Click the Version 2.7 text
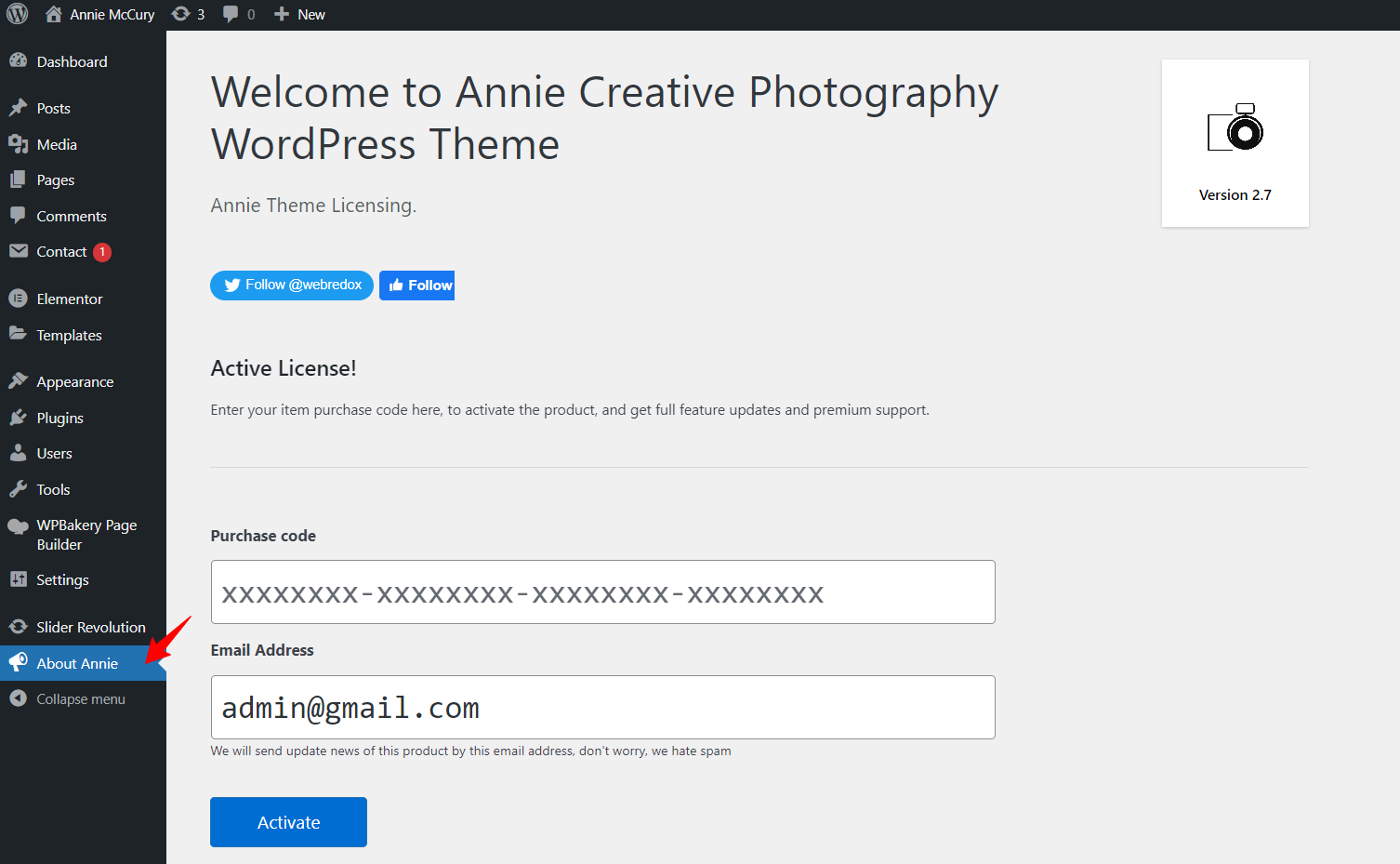Viewport: 1400px width, 864px height. 1235,194
